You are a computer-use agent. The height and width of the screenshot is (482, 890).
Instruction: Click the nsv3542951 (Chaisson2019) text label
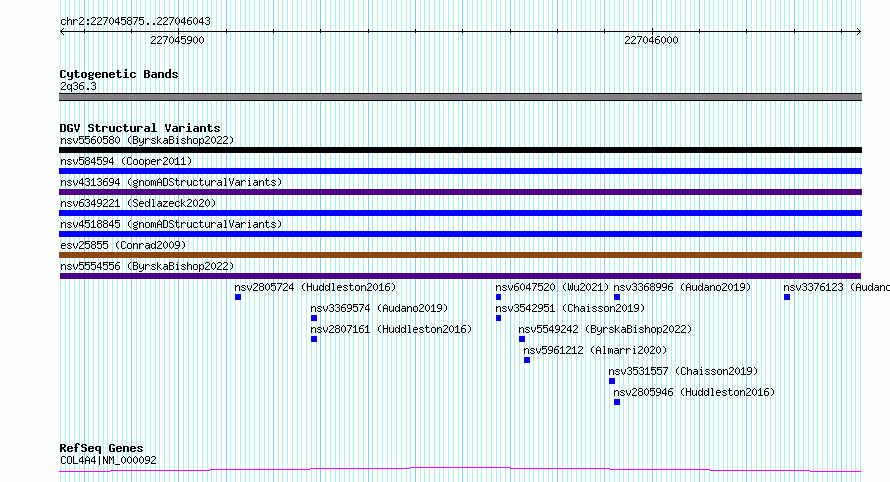coord(570,308)
